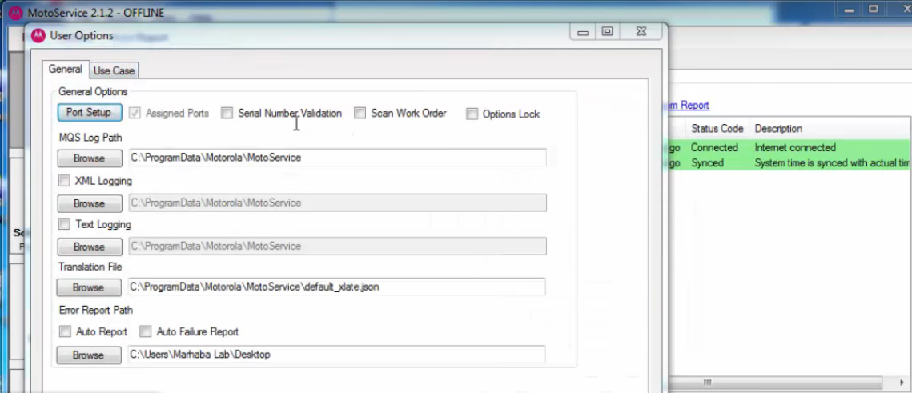Toggle the Assigned Ports checkbox
Image resolution: width=913 pixels, height=396 pixels.
coord(135,113)
